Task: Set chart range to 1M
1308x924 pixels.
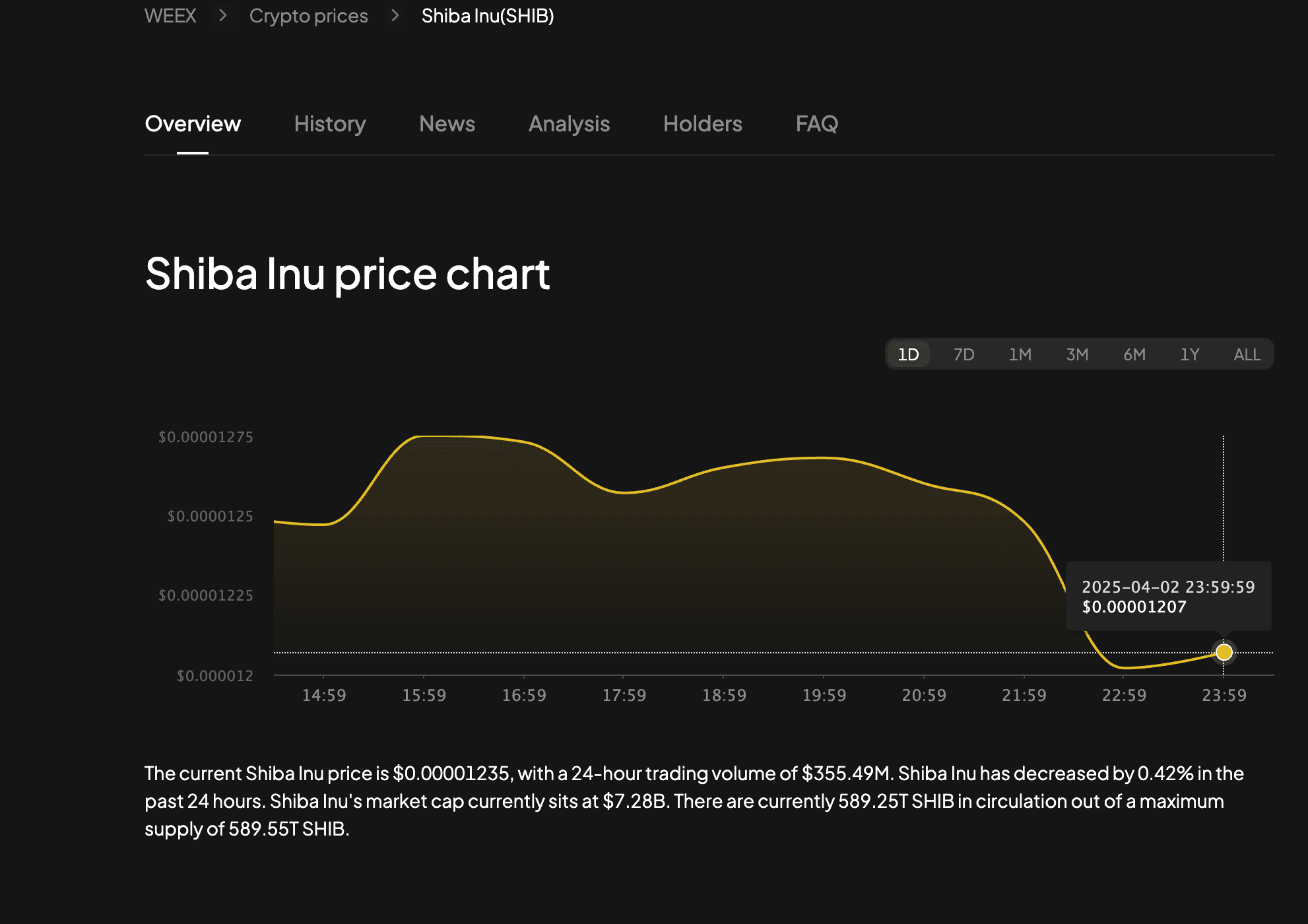Action: (1020, 354)
